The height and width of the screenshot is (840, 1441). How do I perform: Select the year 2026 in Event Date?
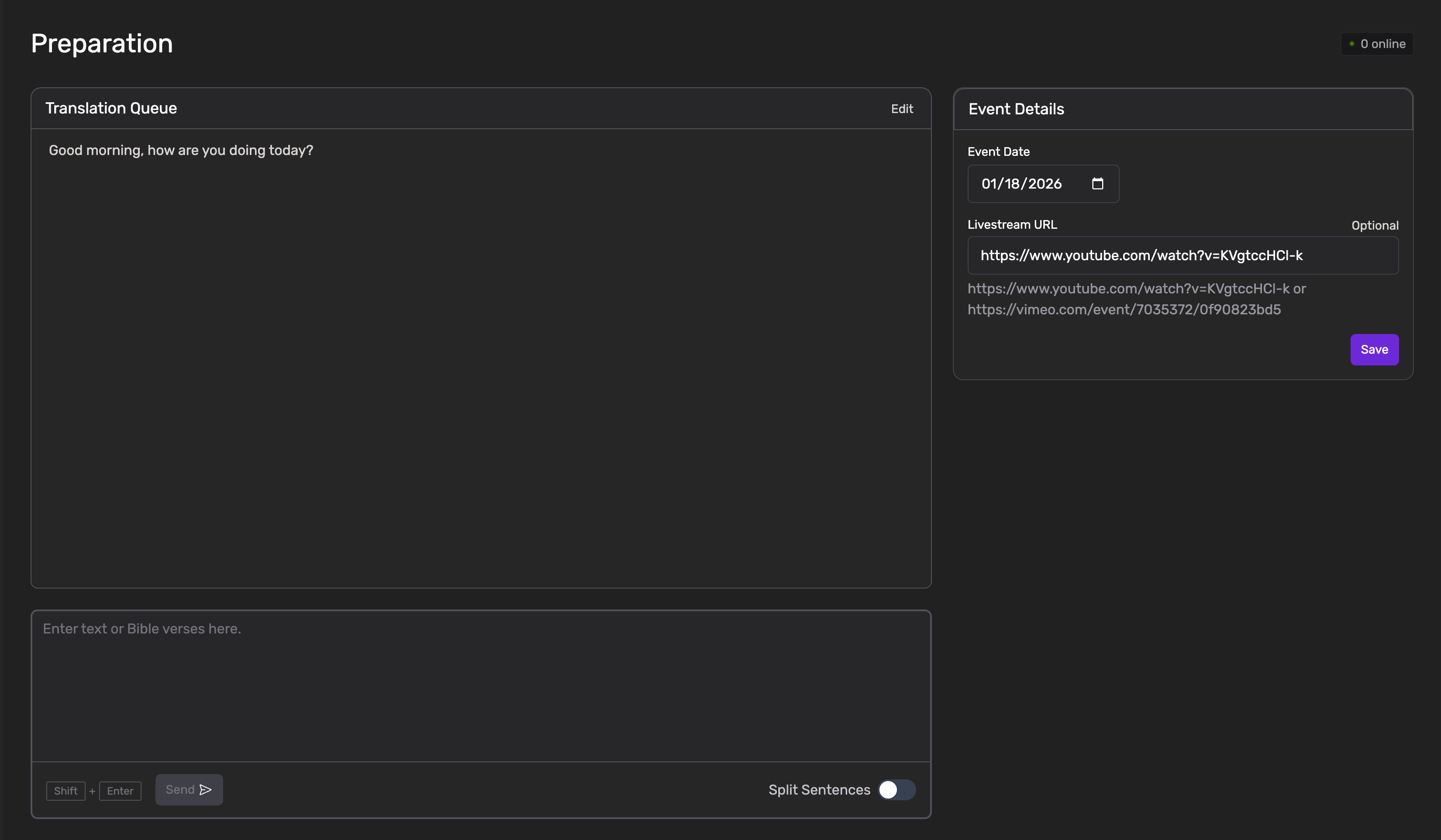pyautogui.click(x=1045, y=183)
